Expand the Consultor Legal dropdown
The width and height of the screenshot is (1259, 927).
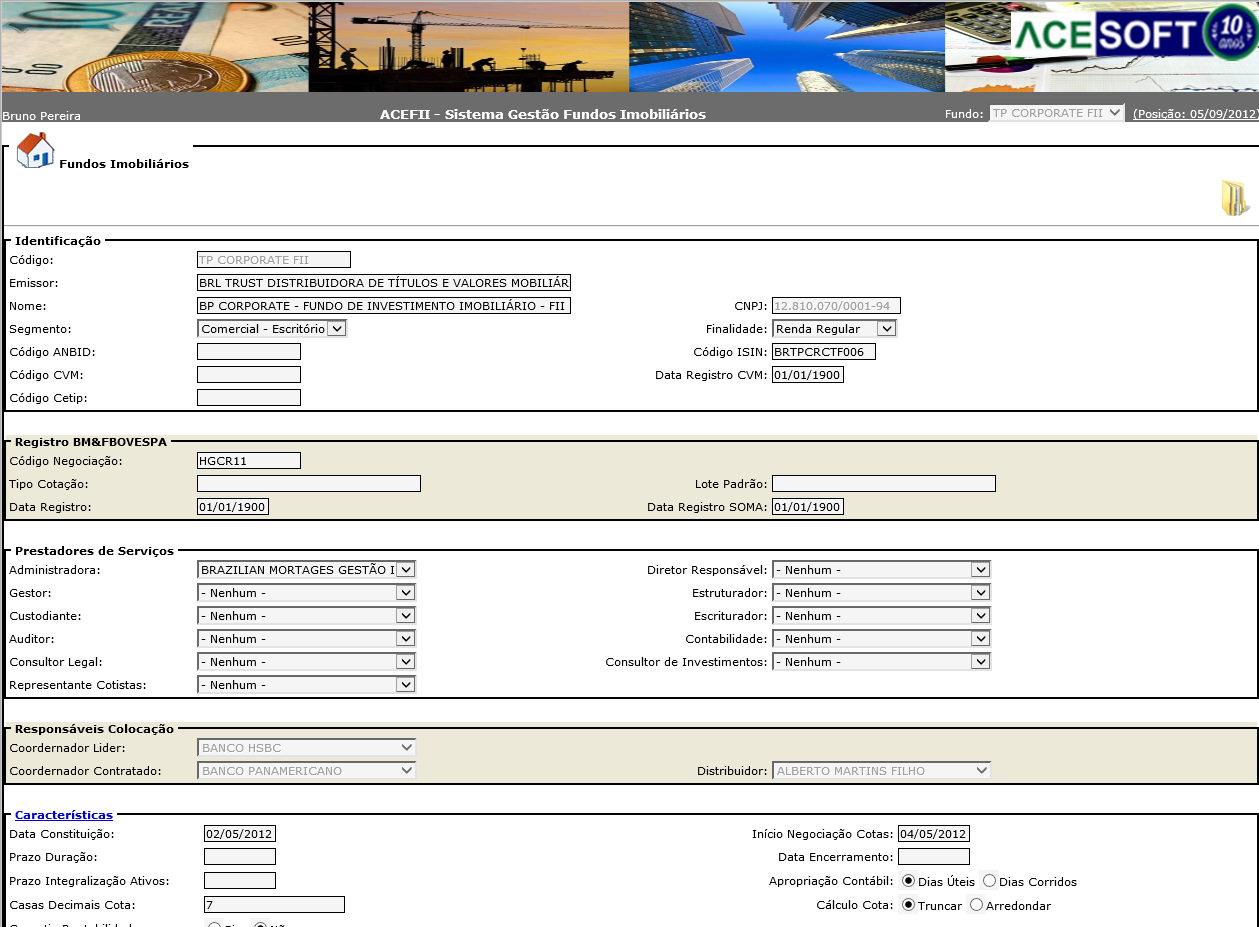tap(306, 662)
